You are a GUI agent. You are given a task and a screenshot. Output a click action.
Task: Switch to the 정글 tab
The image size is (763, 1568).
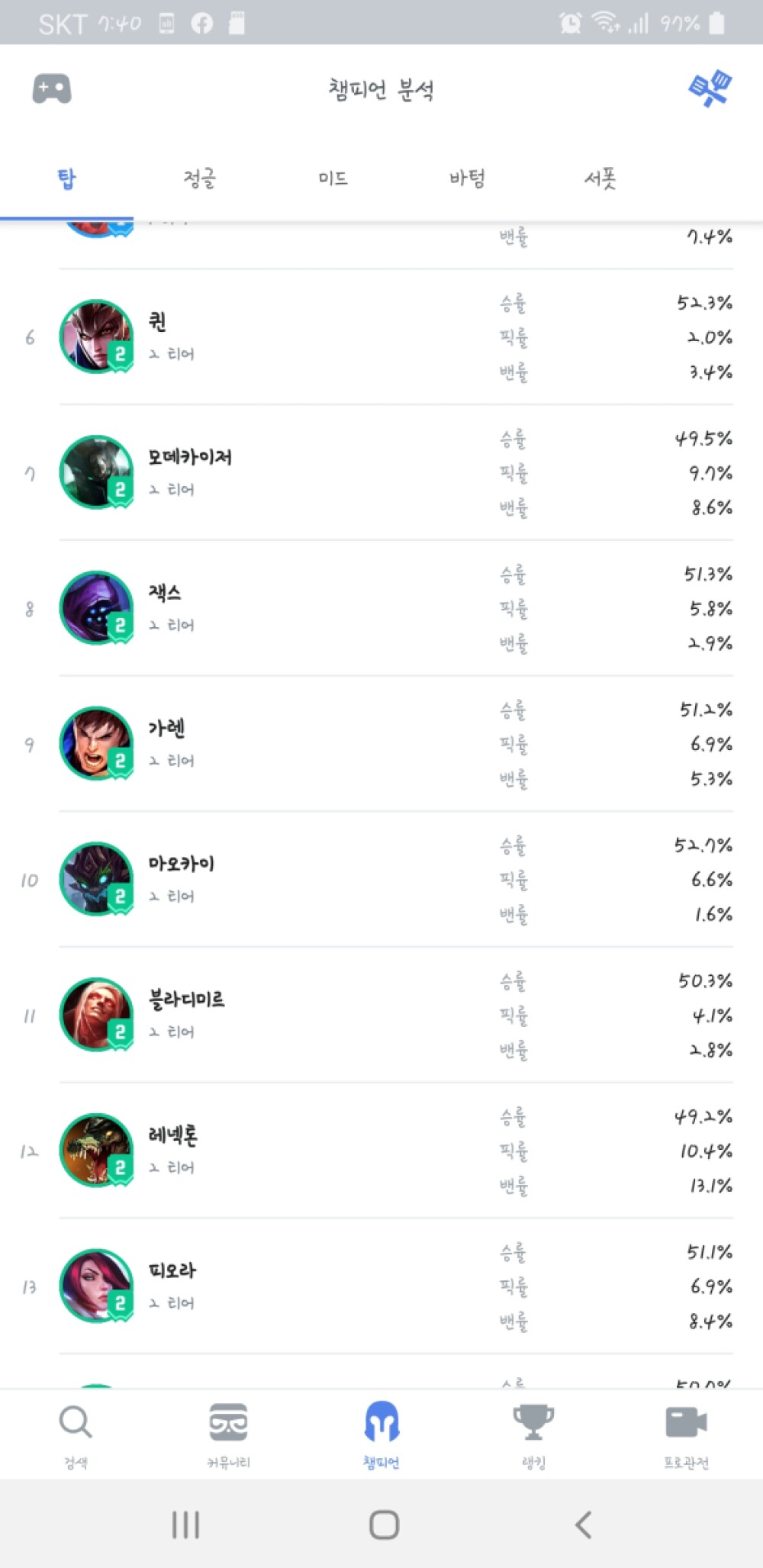click(x=200, y=179)
